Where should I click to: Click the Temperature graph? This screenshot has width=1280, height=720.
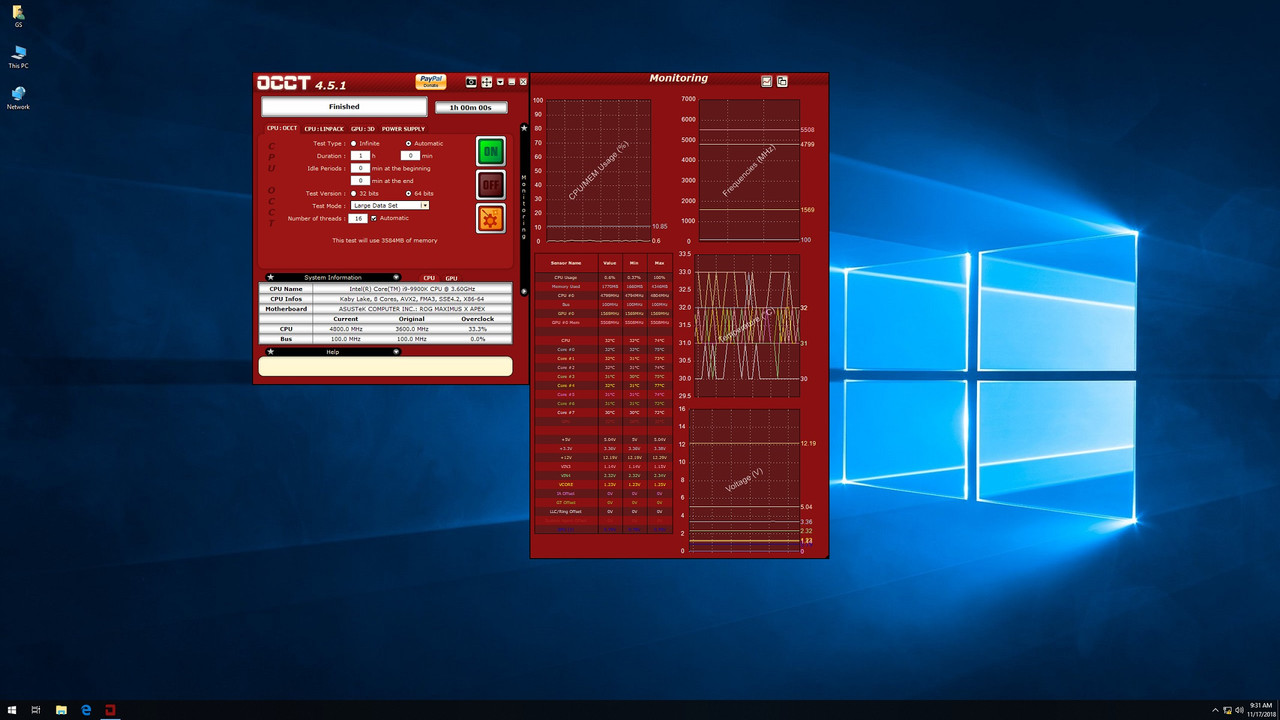coord(749,326)
